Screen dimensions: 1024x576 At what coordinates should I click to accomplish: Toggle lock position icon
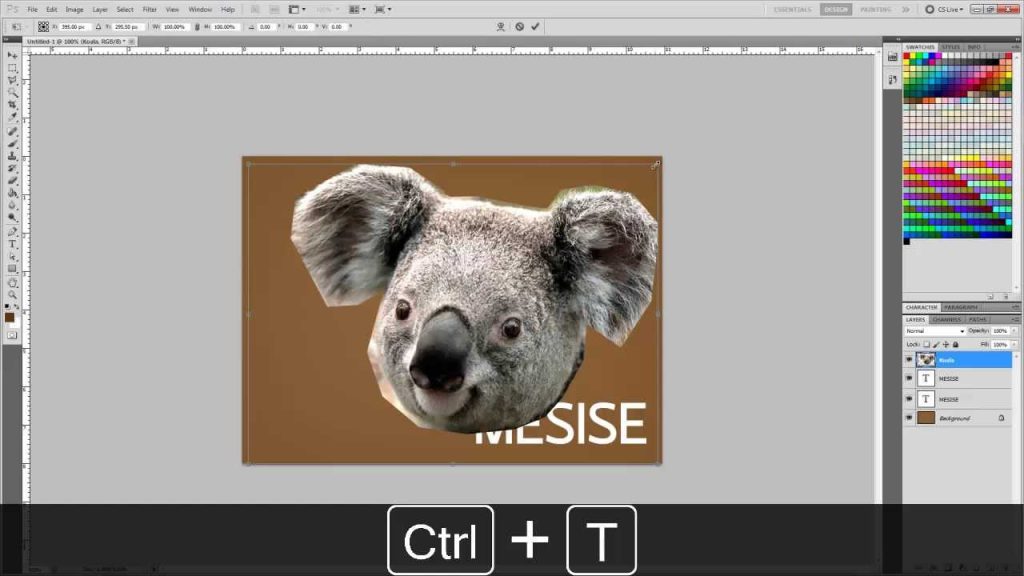coord(946,344)
